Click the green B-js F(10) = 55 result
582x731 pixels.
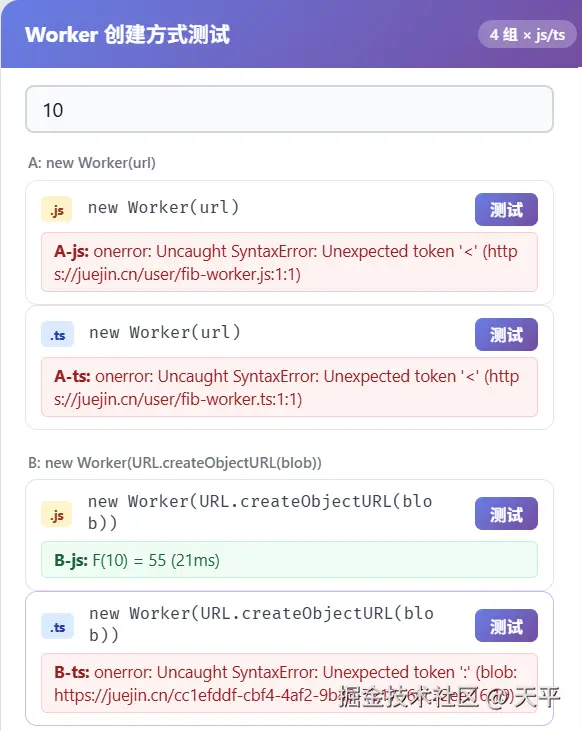[x=289, y=560]
